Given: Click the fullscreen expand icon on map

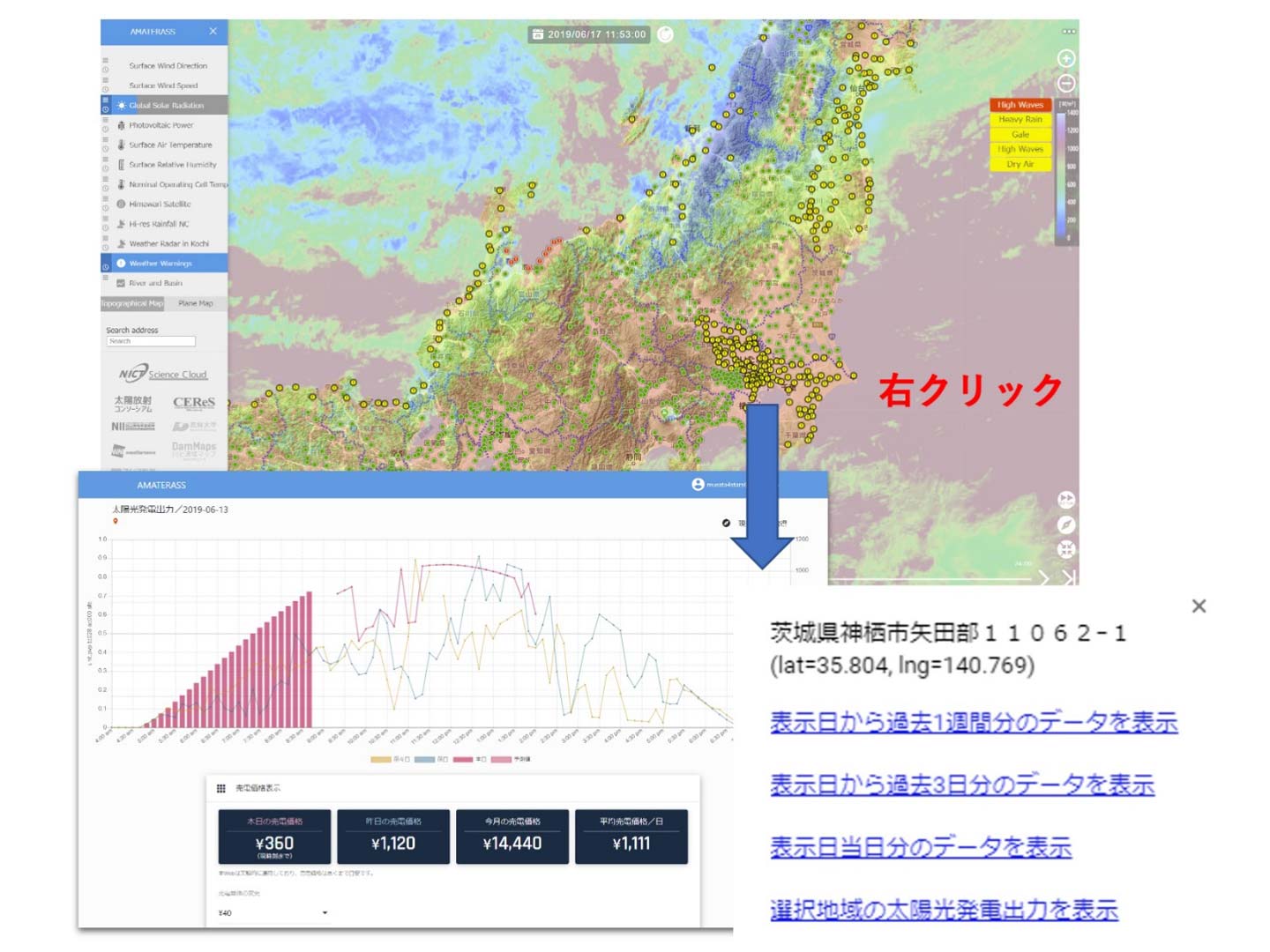Looking at the screenshot, I should [x=1066, y=549].
